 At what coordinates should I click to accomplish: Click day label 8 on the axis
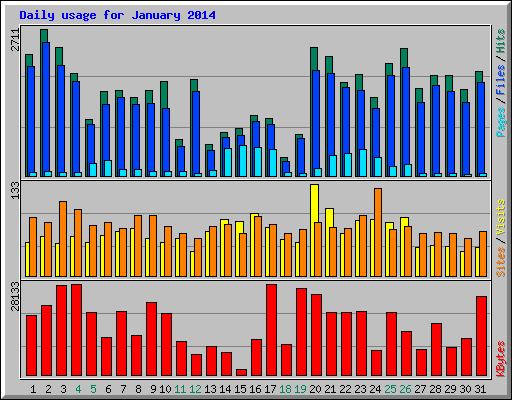click(x=138, y=389)
